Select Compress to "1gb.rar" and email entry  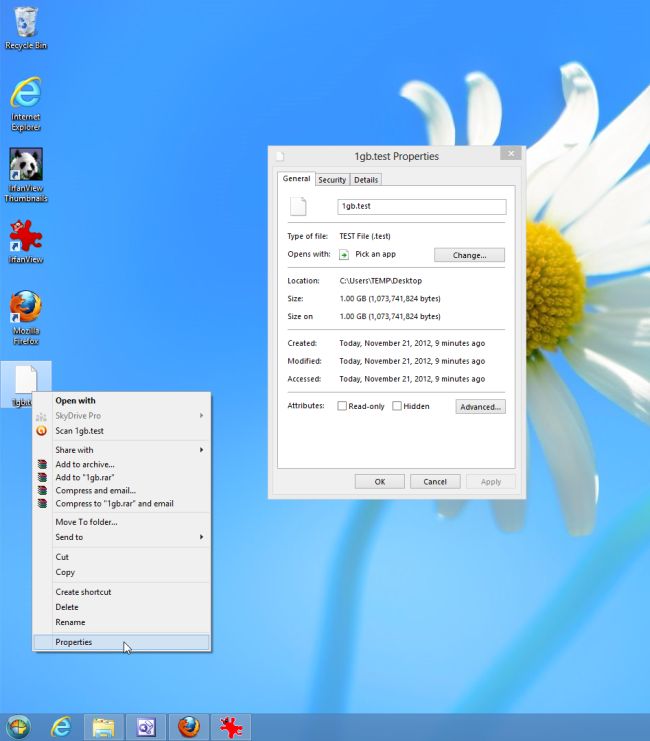pyautogui.click(x=121, y=504)
